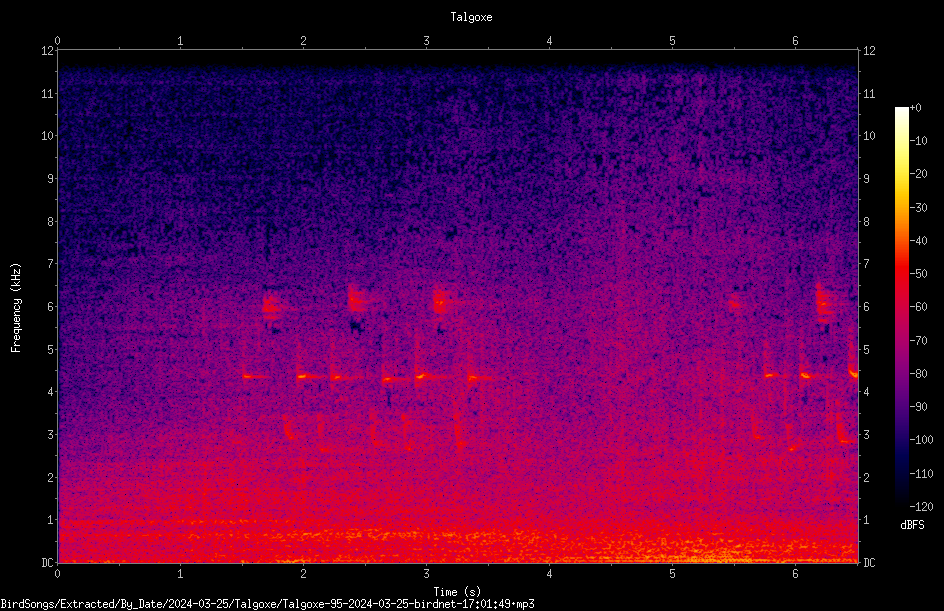This screenshot has height=611, width=944.
Task: Click the Frequency (kHz) axis label
Action: click(16, 308)
